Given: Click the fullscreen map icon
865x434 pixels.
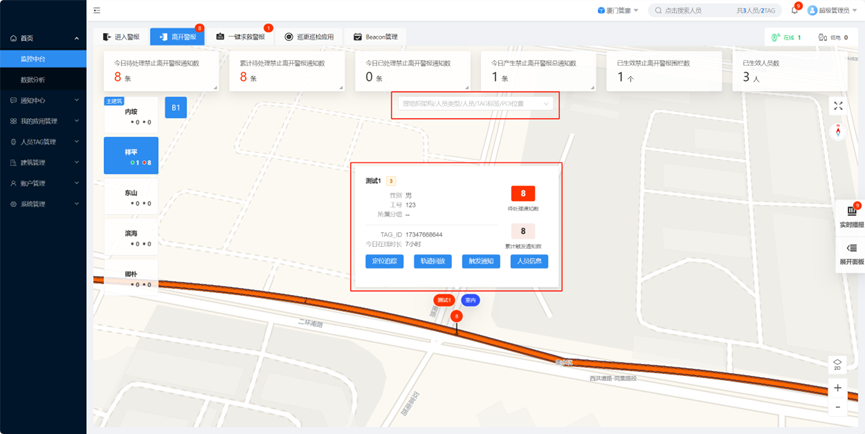Looking at the screenshot, I should 838,106.
